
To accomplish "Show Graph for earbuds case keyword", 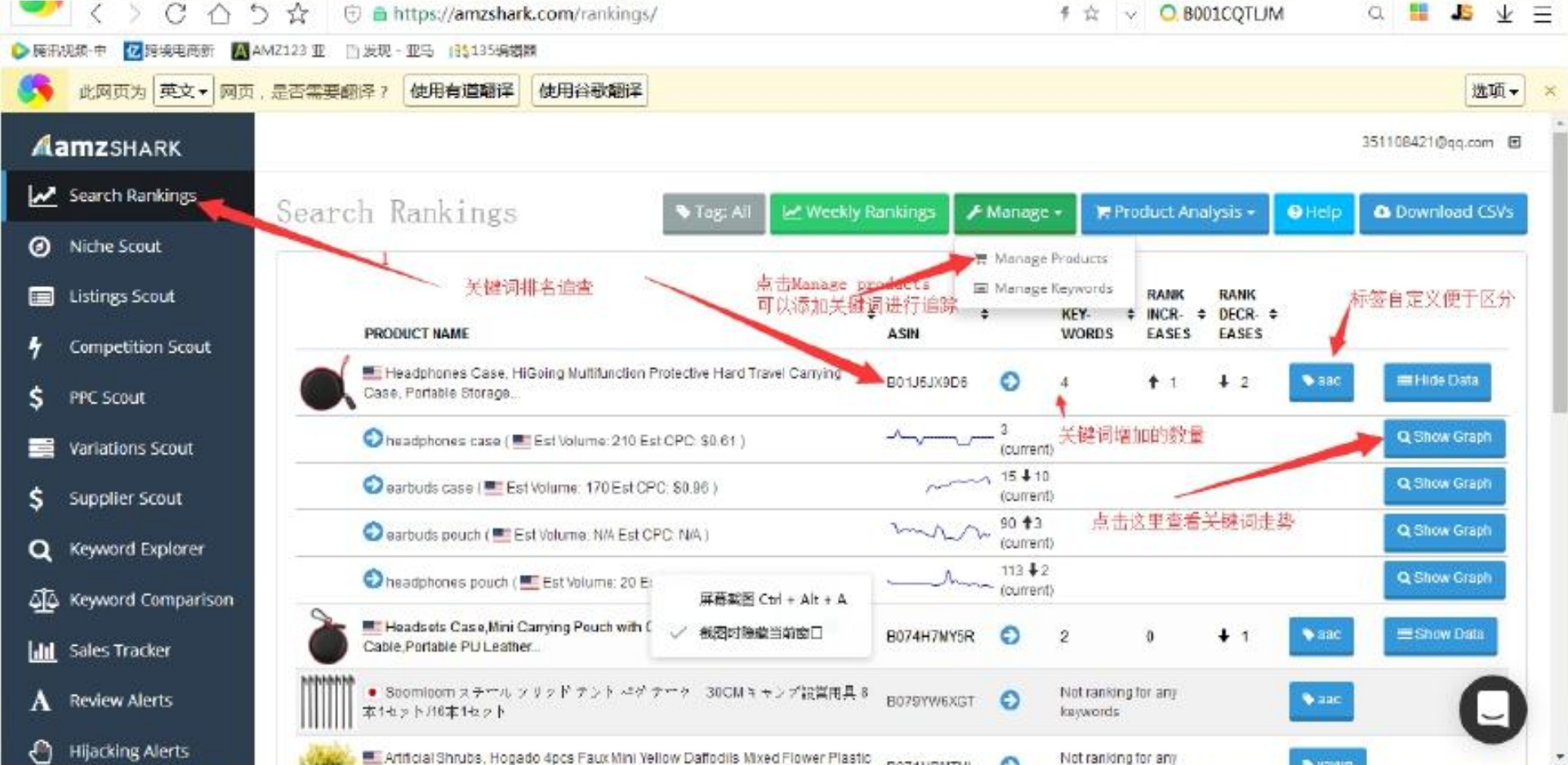I will [1444, 484].
